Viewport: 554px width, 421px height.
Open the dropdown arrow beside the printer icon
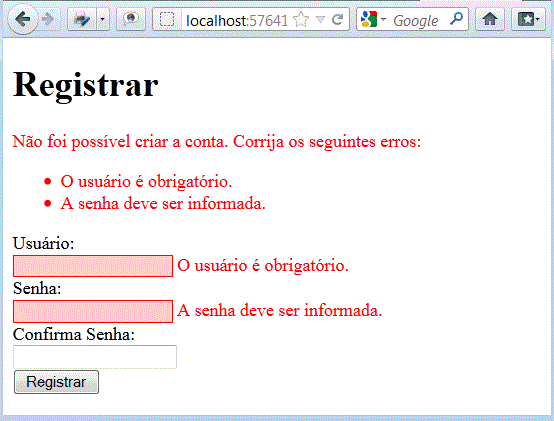point(102,19)
